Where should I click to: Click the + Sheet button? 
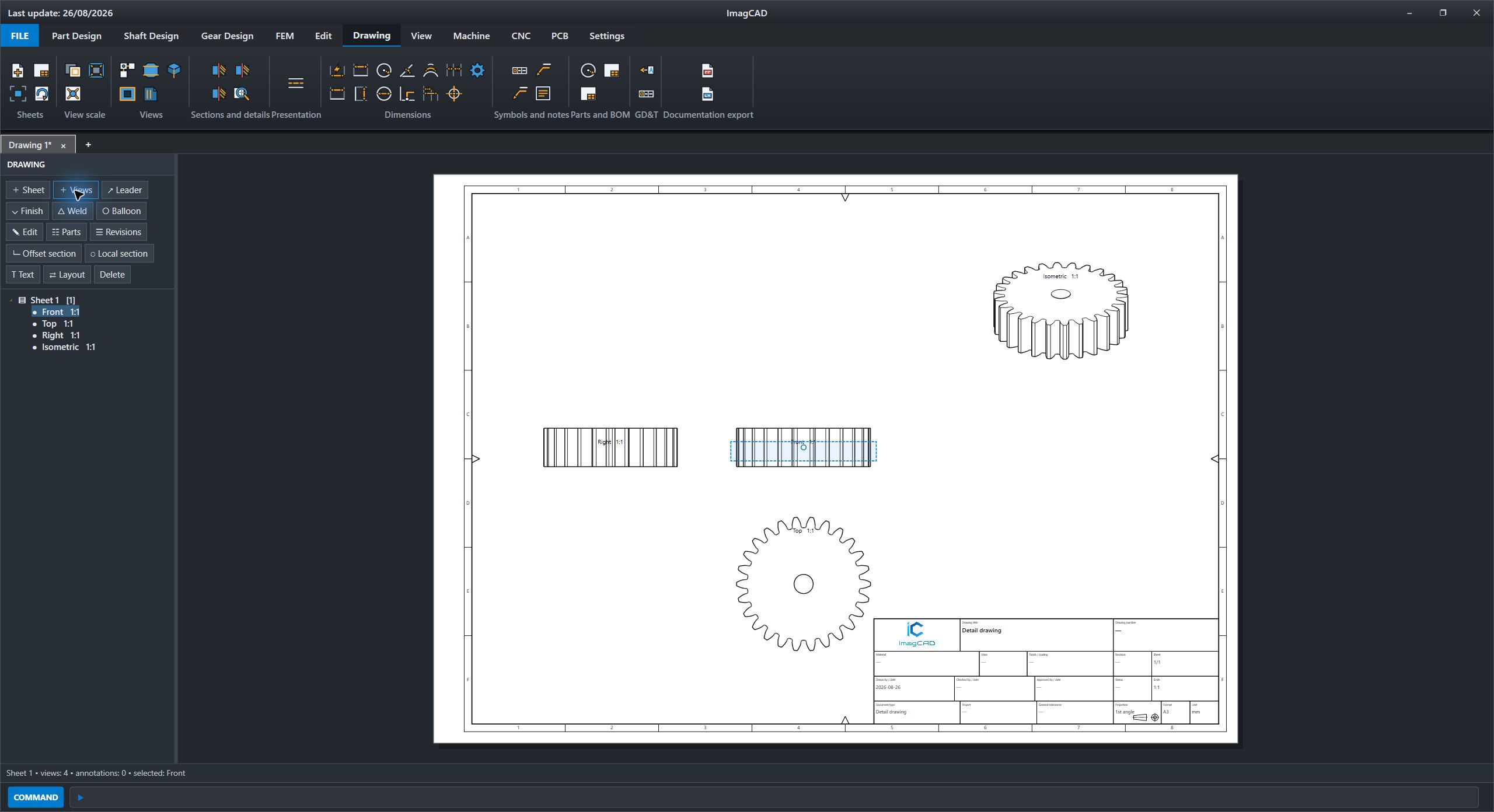(x=28, y=190)
